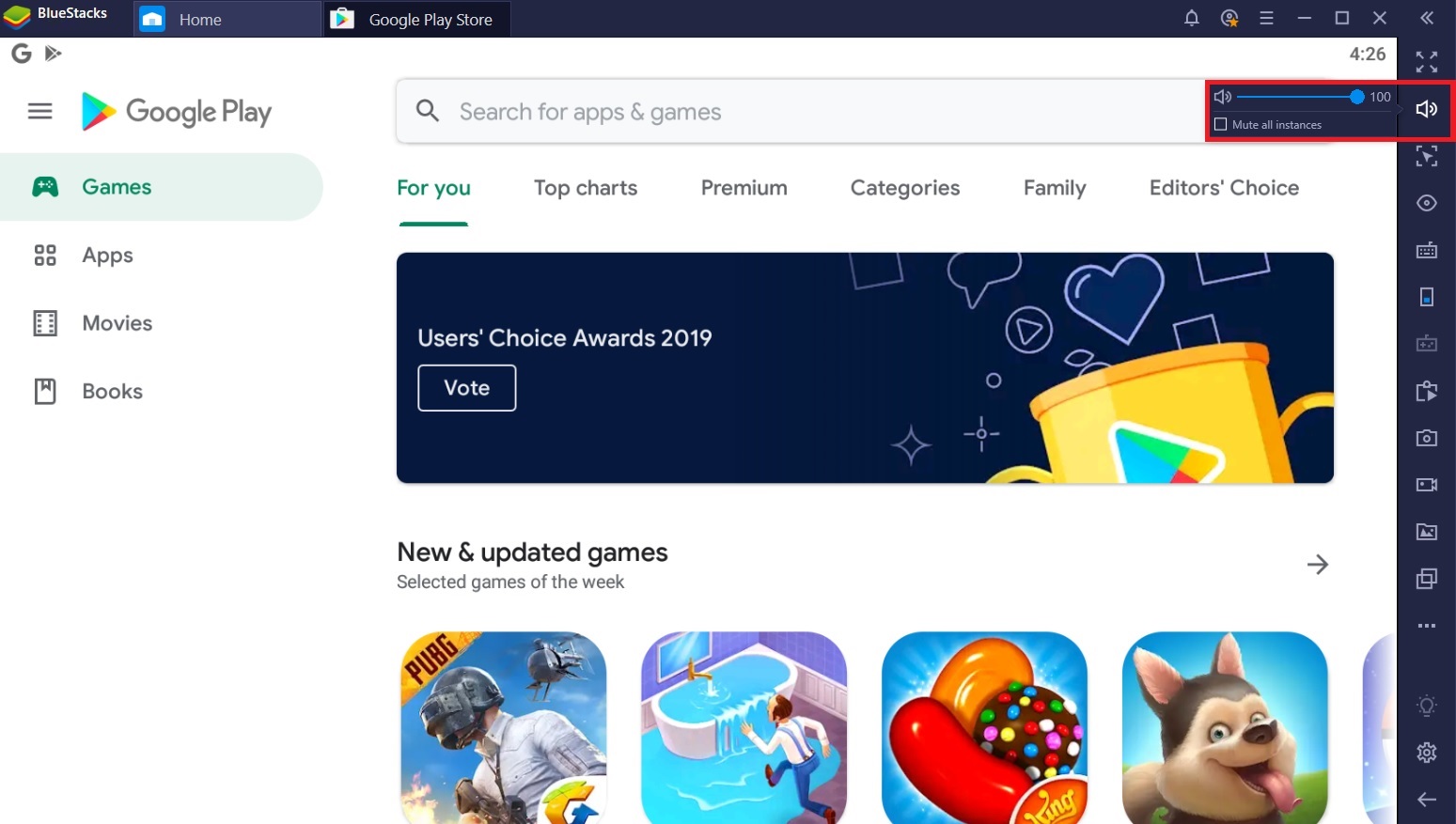Go to the Apps section
Screen dimensions: 1456x824
pos(107,256)
